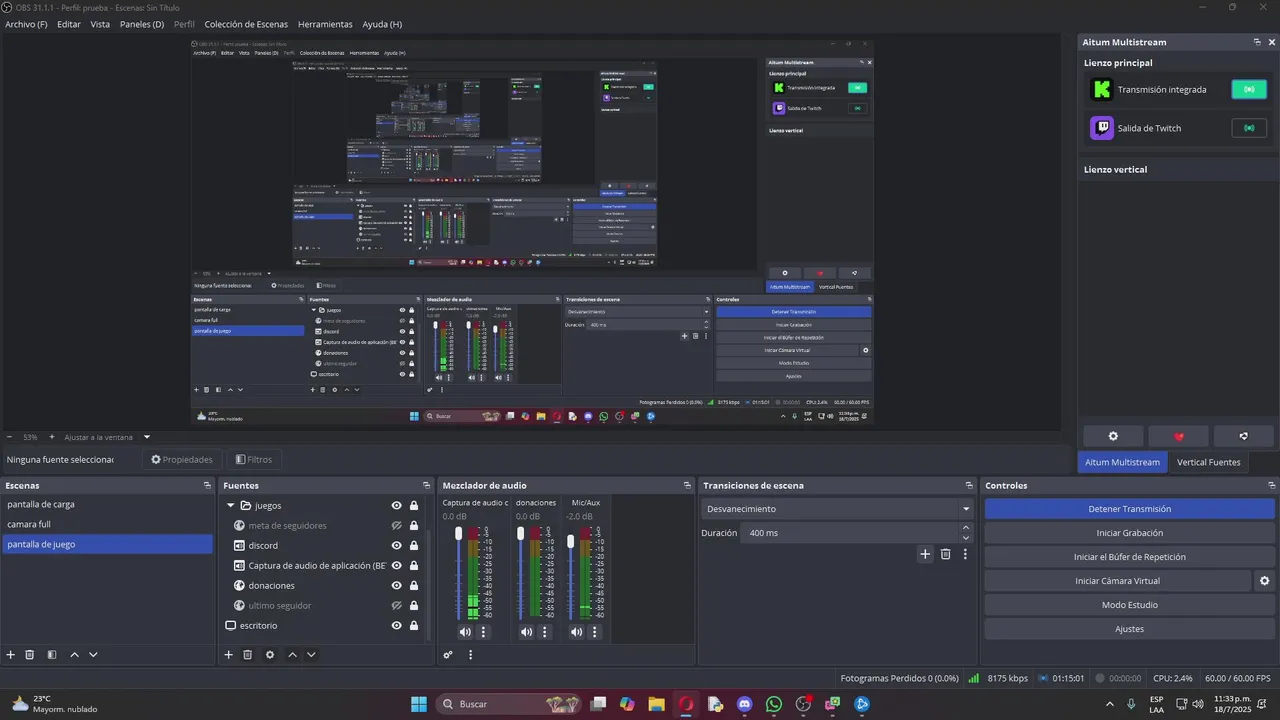The height and width of the screenshot is (720, 1280).
Task: Remove selected source trash icon in Fuentes
Action: click(248, 655)
